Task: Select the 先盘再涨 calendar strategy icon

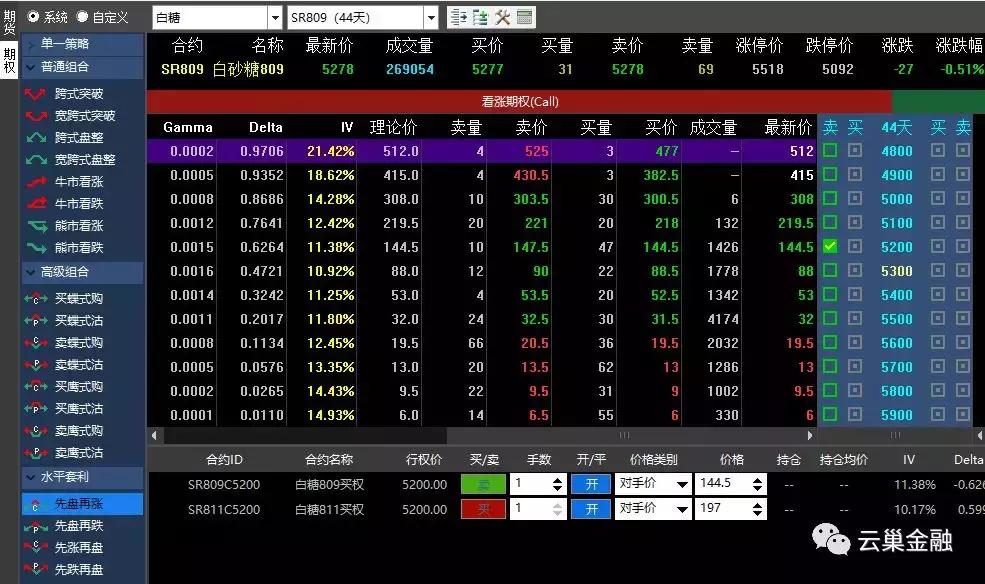Action: [x=35, y=504]
